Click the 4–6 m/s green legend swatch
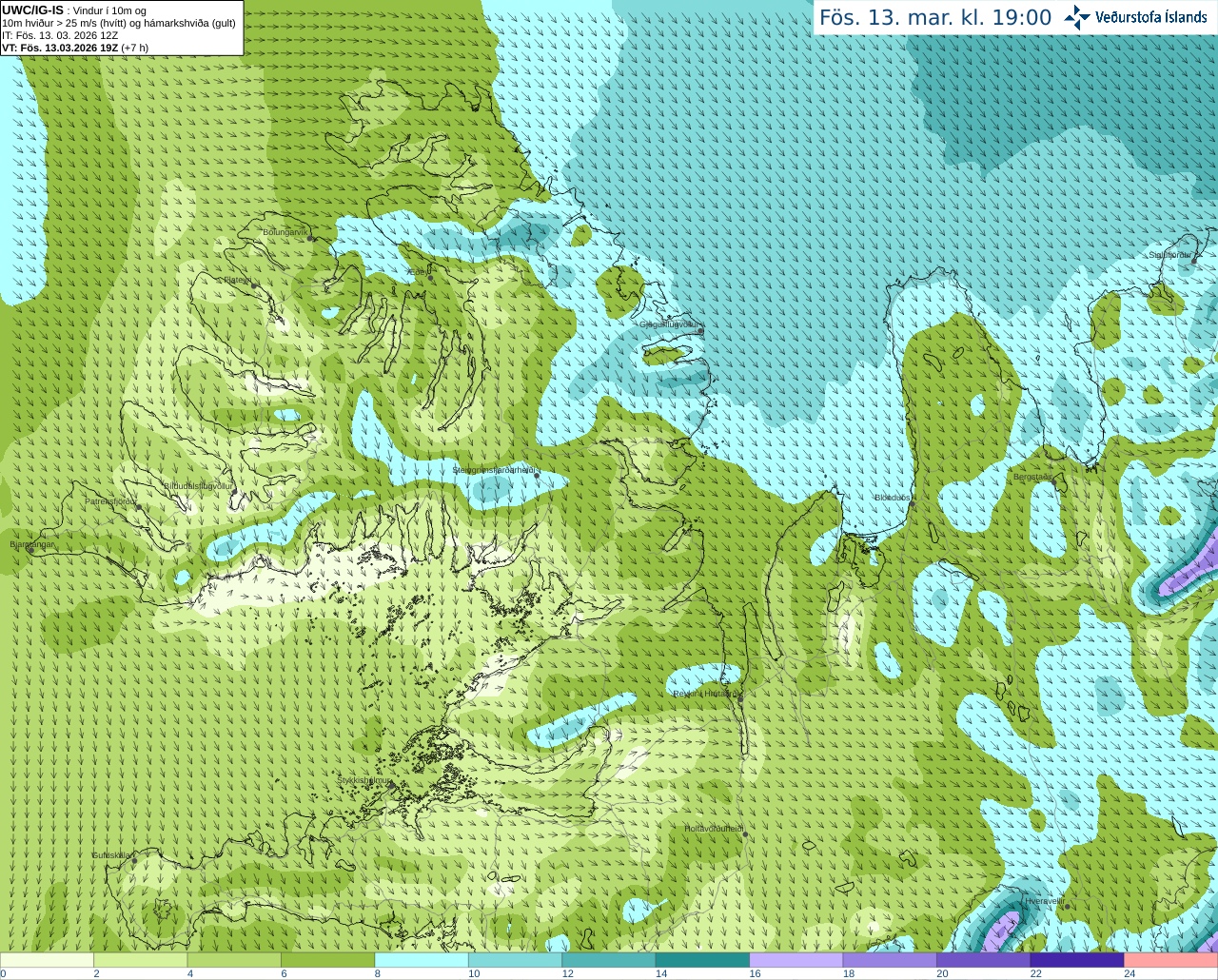 click(x=234, y=960)
